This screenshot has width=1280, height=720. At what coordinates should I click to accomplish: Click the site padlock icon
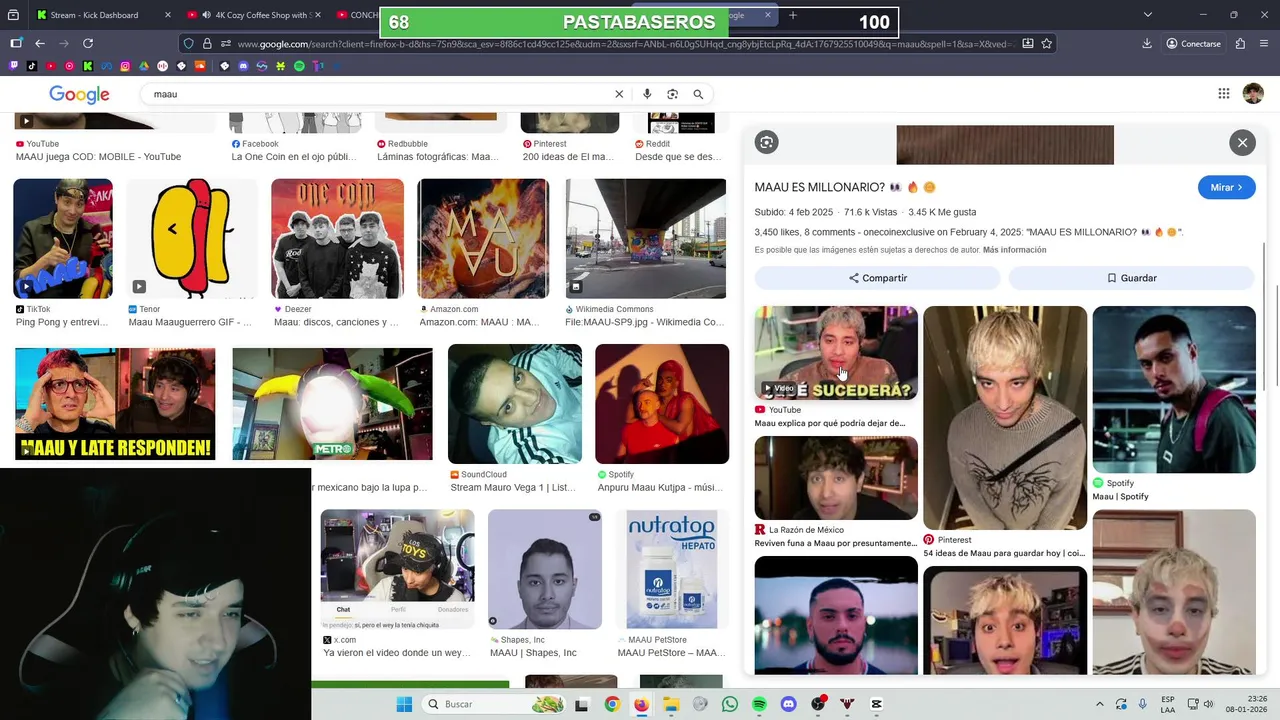coord(207,44)
